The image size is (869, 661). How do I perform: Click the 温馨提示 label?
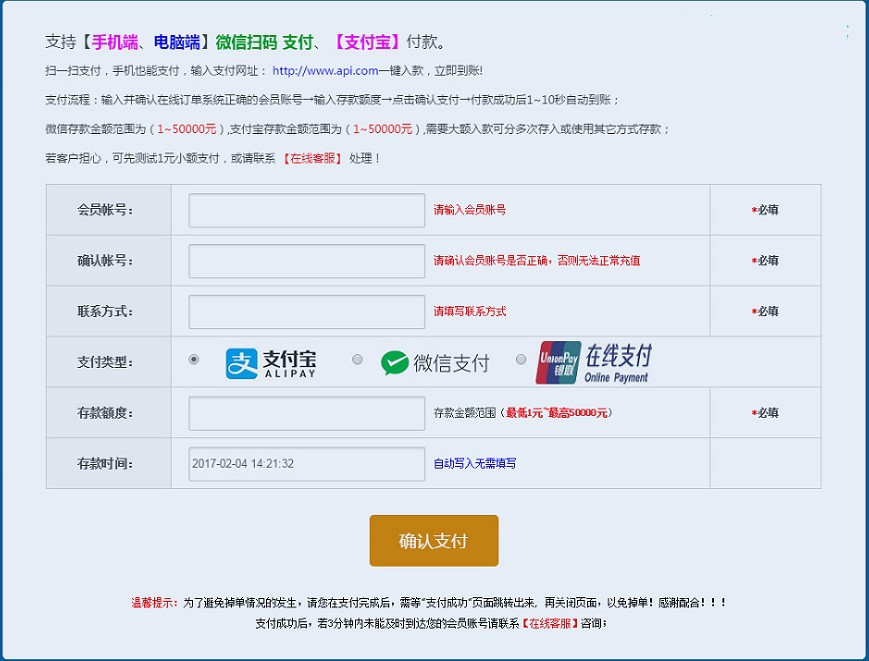(x=154, y=602)
